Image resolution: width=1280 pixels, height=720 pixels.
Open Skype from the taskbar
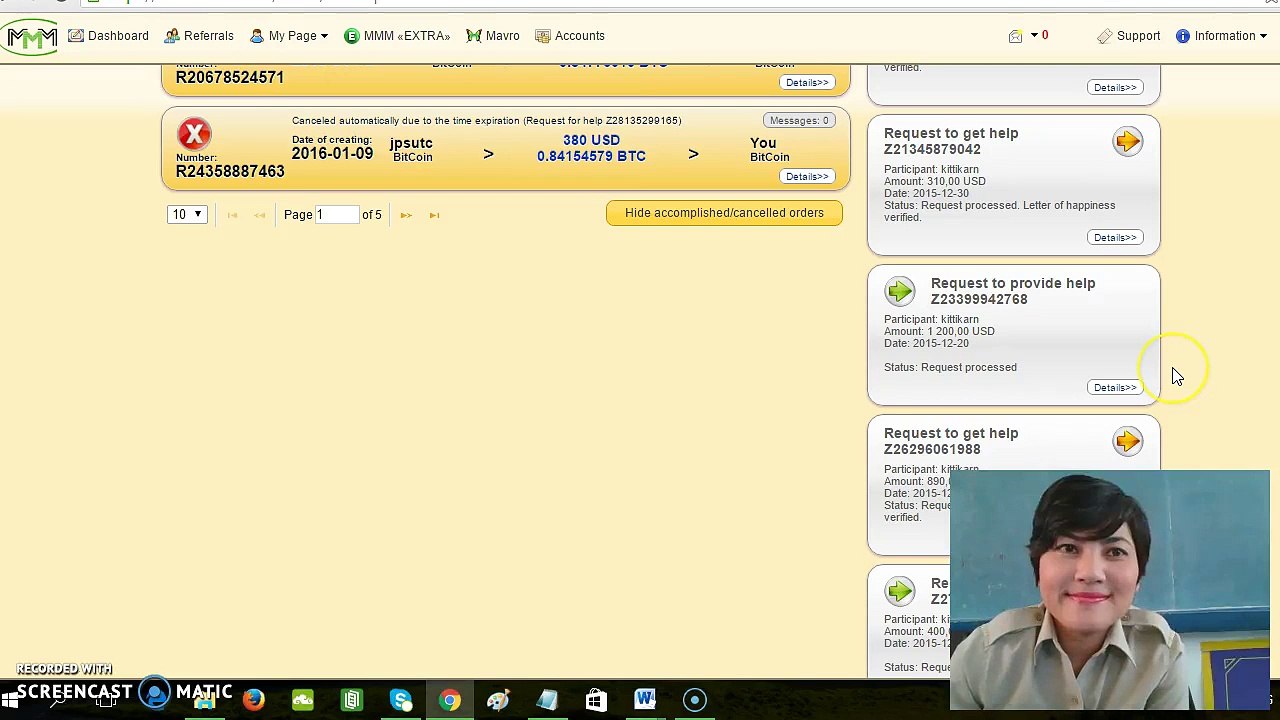(x=400, y=700)
